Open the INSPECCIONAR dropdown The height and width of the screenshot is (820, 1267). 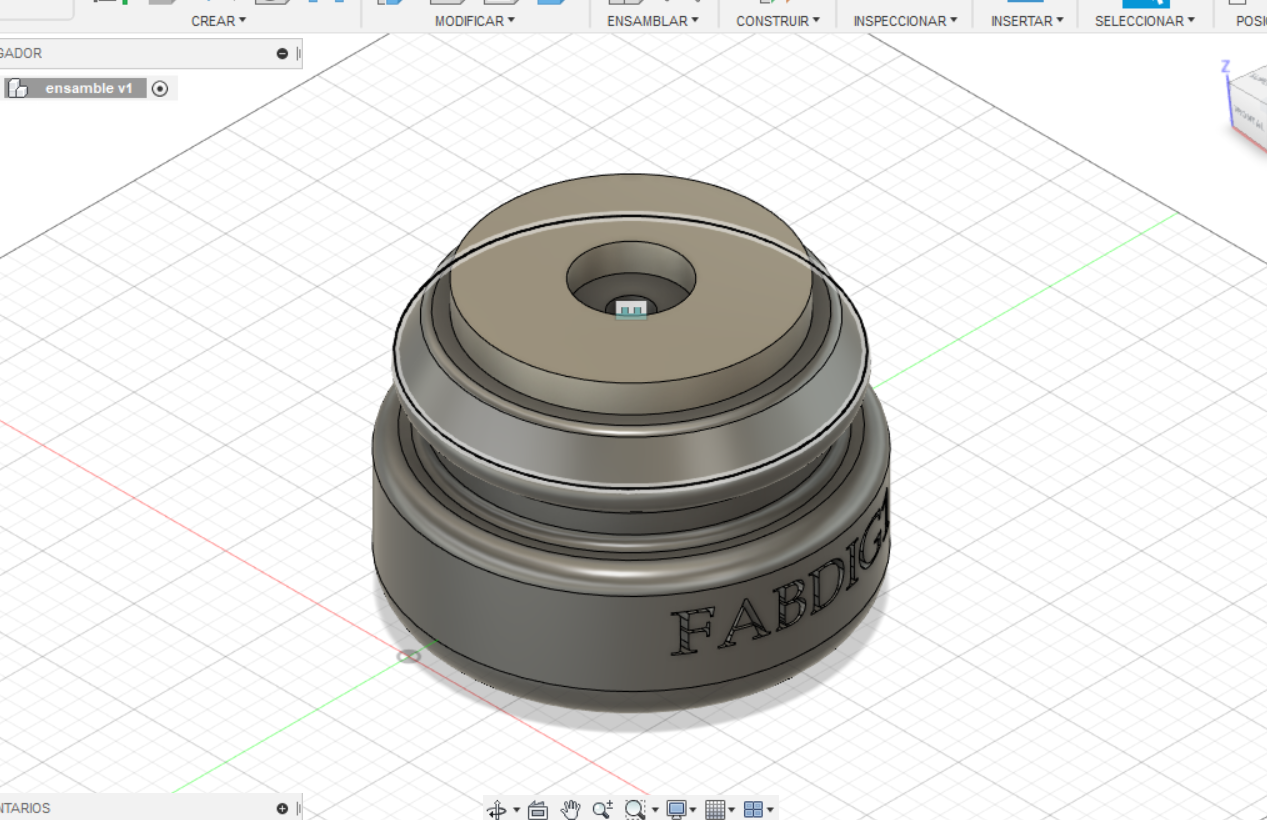(905, 20)
